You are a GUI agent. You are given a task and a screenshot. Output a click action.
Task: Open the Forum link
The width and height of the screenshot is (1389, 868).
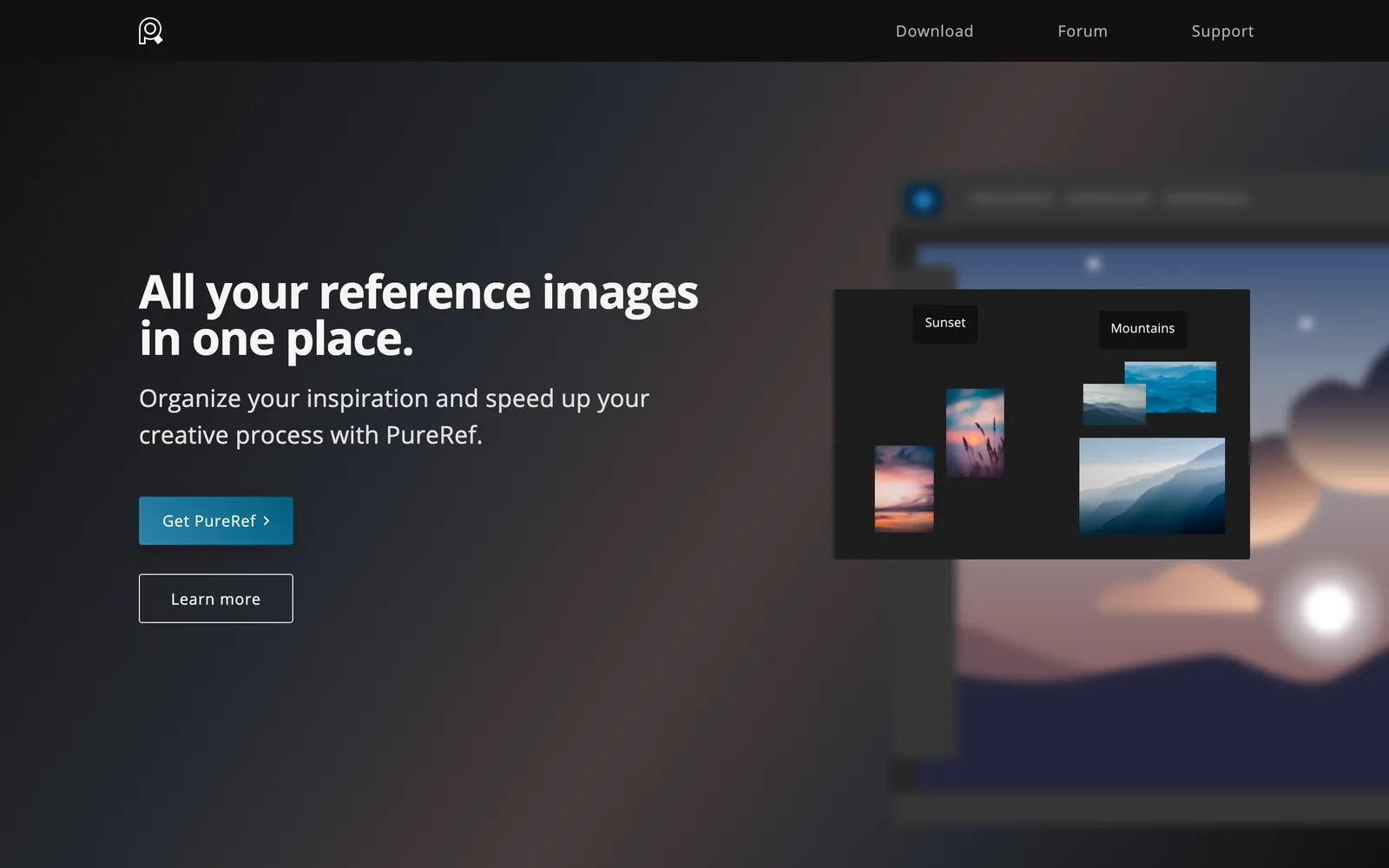(x=1083, y=31)
